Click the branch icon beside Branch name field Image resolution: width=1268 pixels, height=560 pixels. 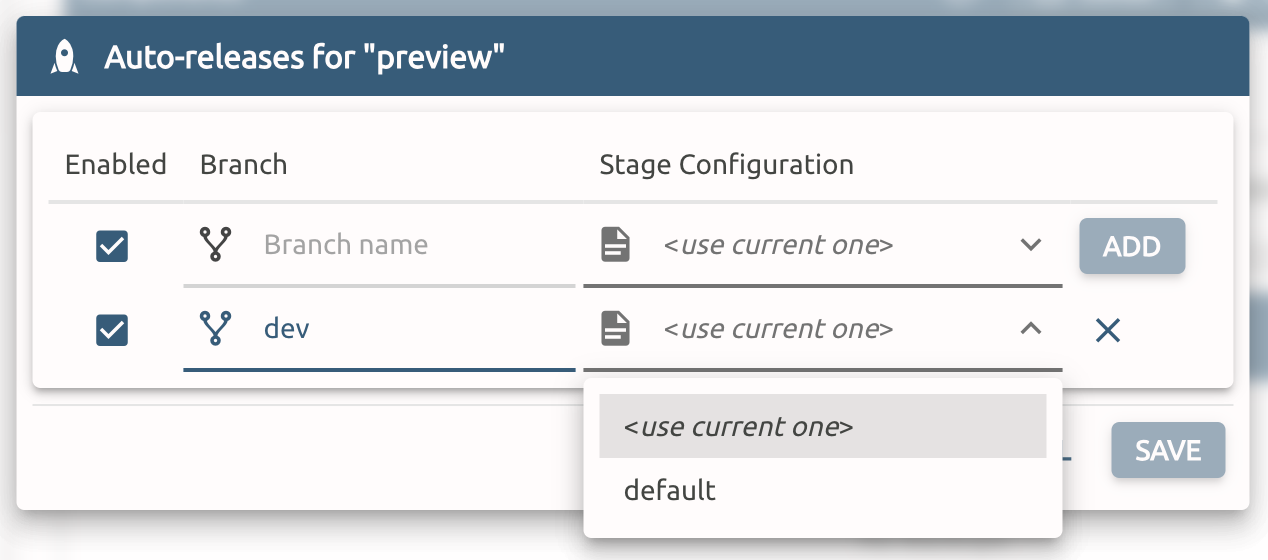(216, 245)
